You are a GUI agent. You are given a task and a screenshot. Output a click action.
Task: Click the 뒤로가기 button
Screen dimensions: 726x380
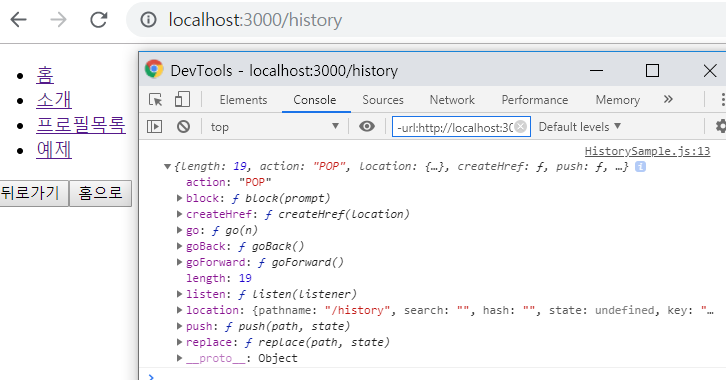[x=34, y=193]
